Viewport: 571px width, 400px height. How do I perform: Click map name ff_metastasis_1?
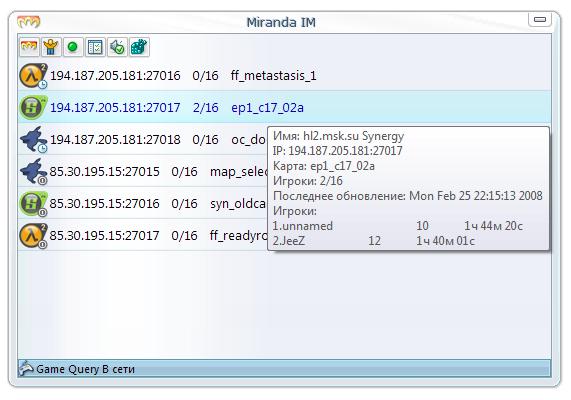click(x=273, y=76)
